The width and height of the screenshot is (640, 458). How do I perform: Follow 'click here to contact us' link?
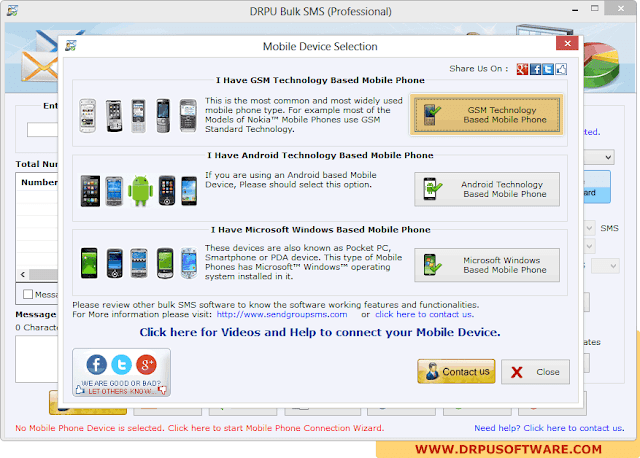click(424, 315)
